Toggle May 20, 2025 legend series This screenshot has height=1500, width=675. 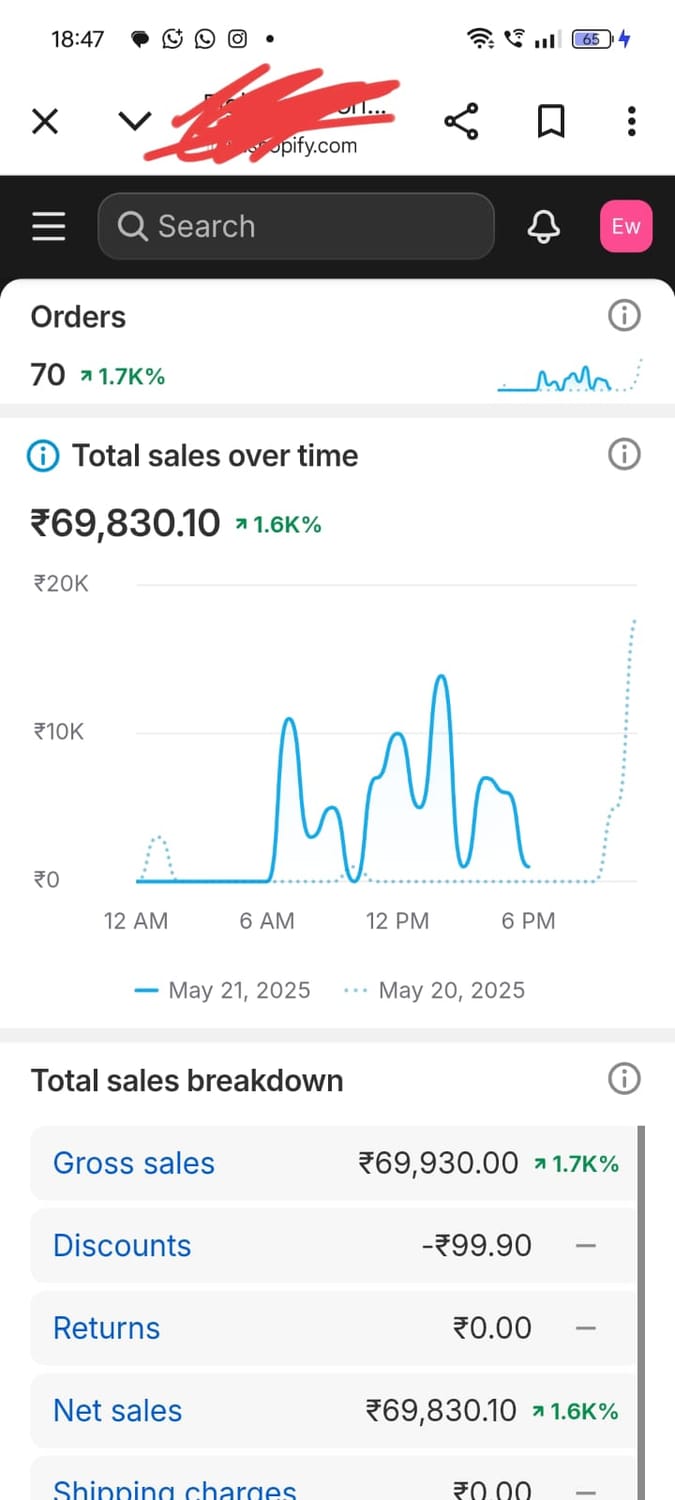click(x=434, y=990)
